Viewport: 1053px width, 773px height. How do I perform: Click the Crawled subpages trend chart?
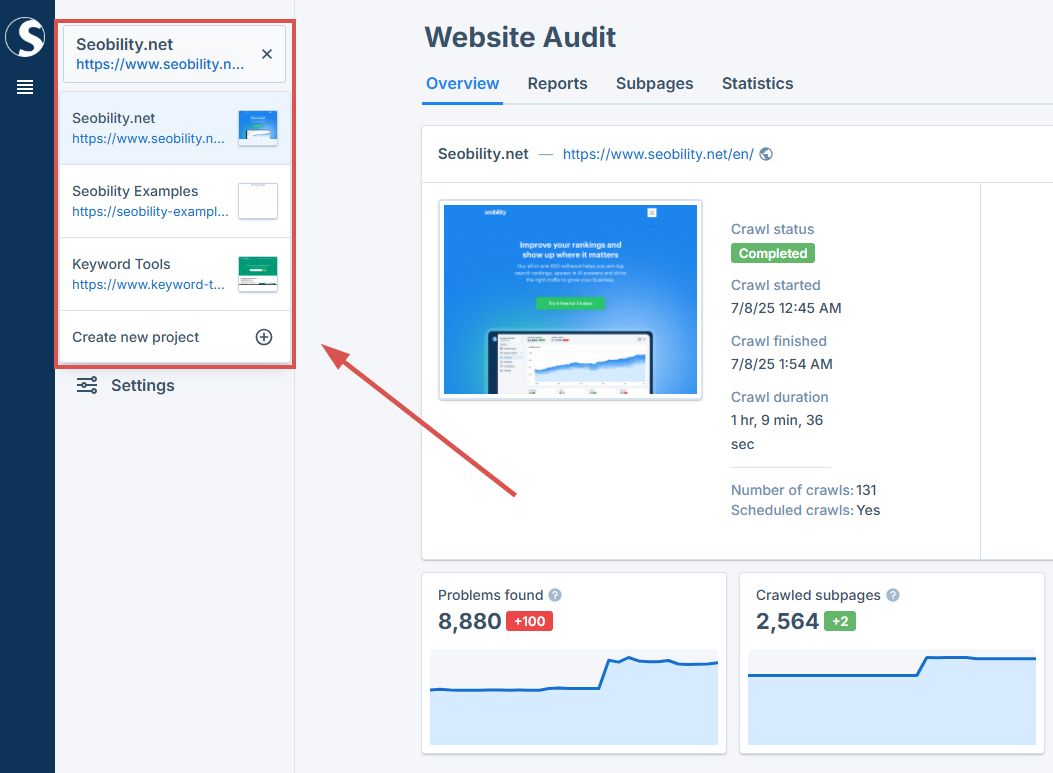pyautogui.click(x=892, y=696)
